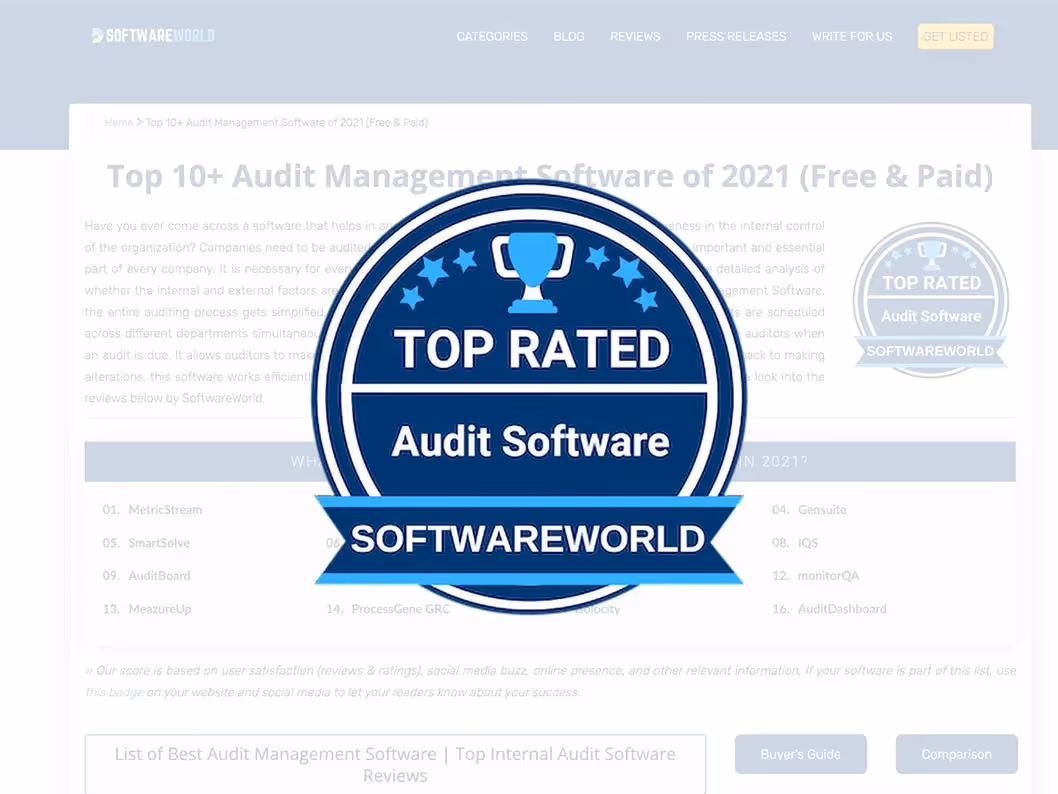Click the SoftwareWorld logo in header
The height and width of the screenshot is (794, 1058).
tap(153, 36)
